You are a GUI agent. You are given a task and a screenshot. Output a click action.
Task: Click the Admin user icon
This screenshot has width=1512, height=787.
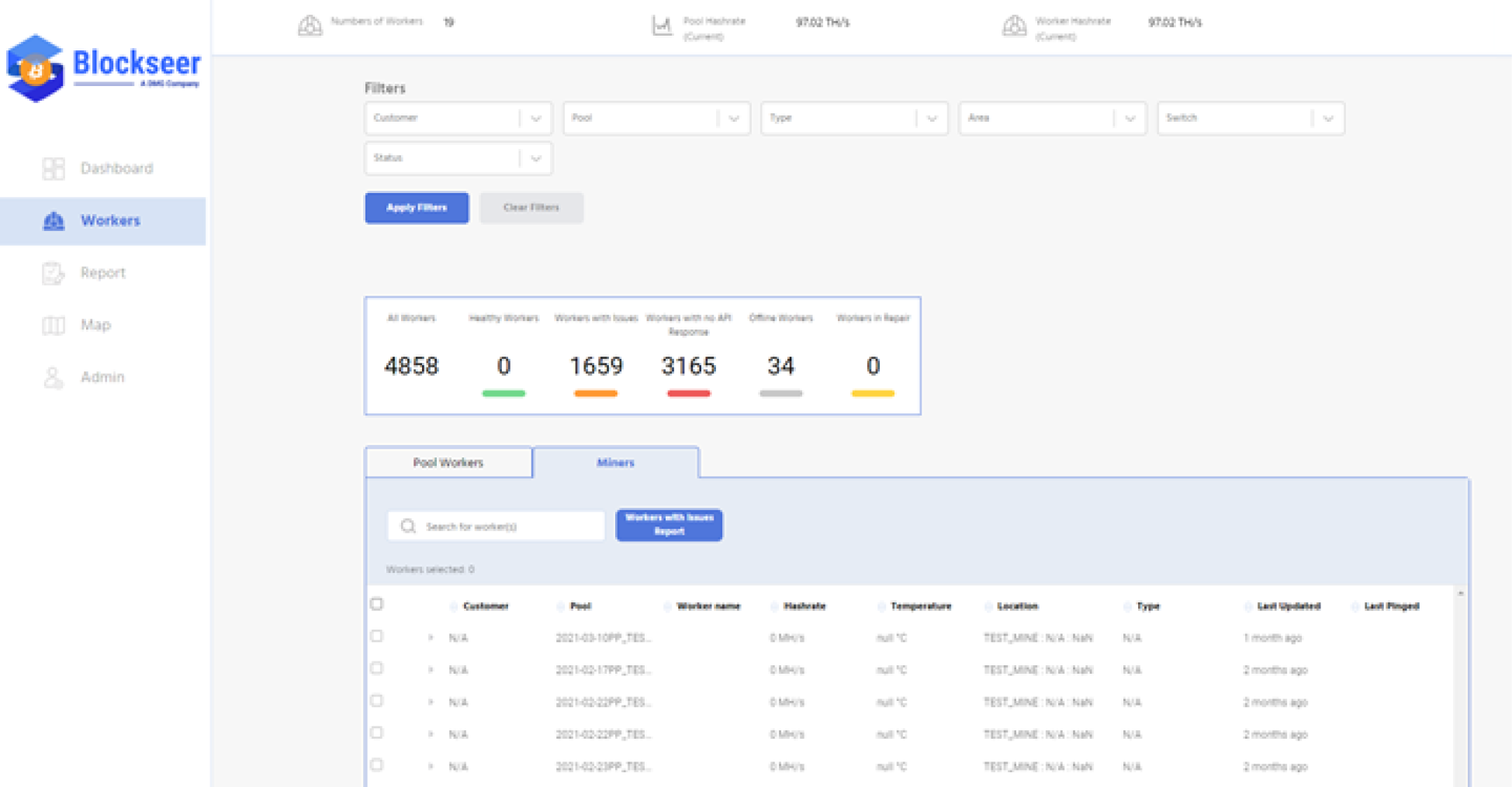tap(54, 378)
